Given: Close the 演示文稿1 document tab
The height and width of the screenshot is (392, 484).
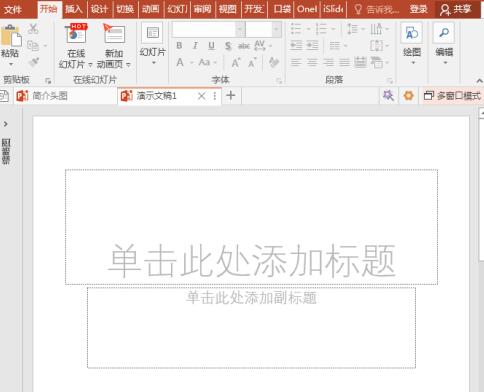Looking at the screenshot, I should point(201,96).
